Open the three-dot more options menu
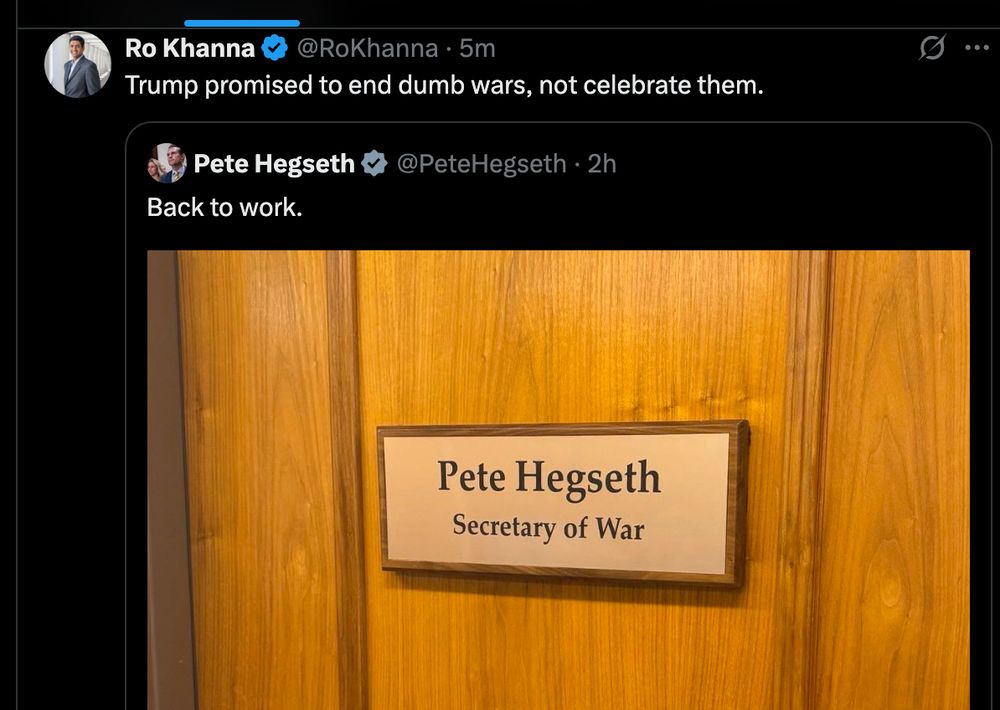Screen dimensions: 1000x710 pos(976,48)
